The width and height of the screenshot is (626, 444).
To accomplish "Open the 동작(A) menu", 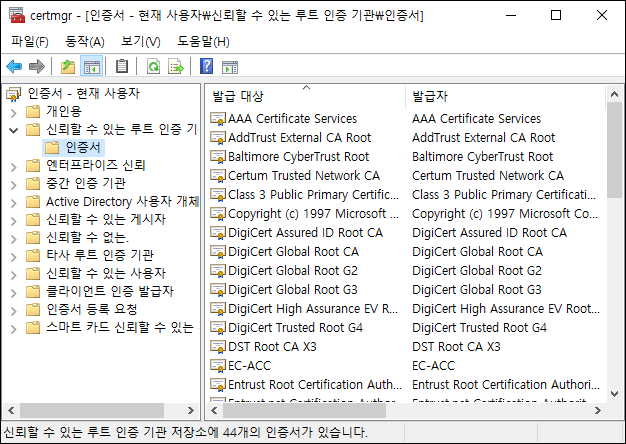I will tap(85, 41).
